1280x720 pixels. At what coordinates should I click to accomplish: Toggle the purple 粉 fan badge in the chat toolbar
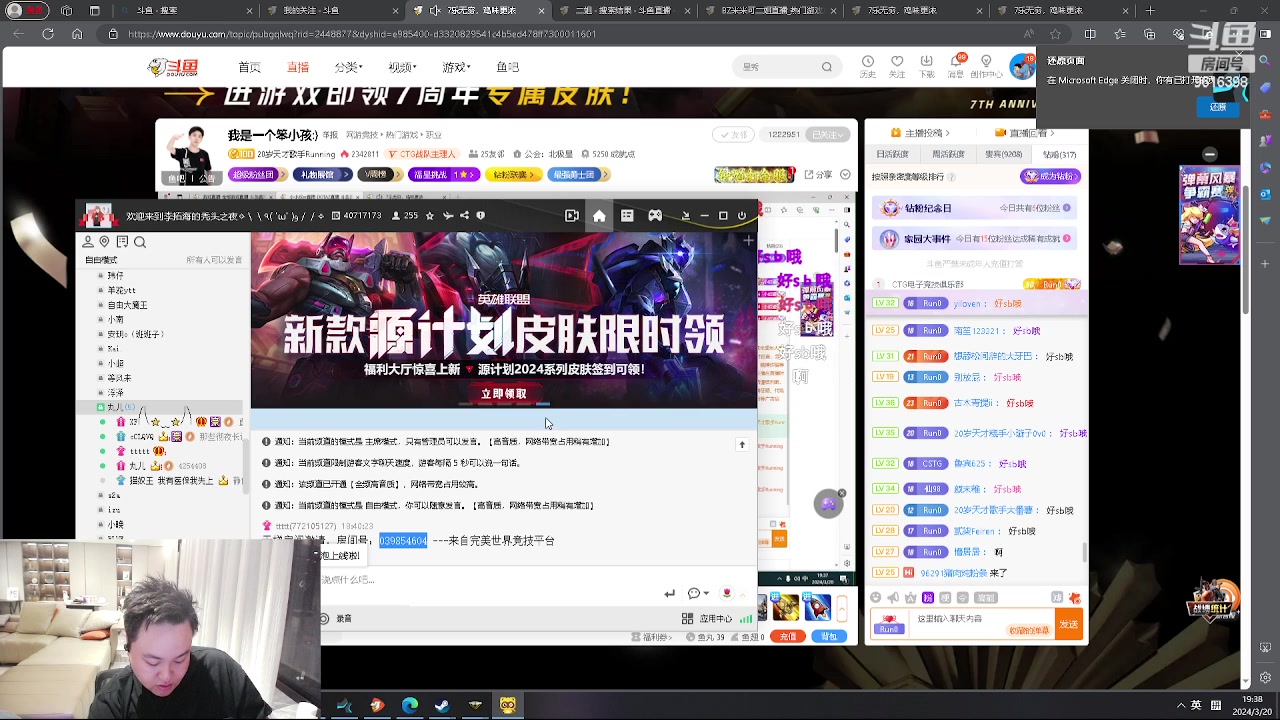tap(928, 597)
